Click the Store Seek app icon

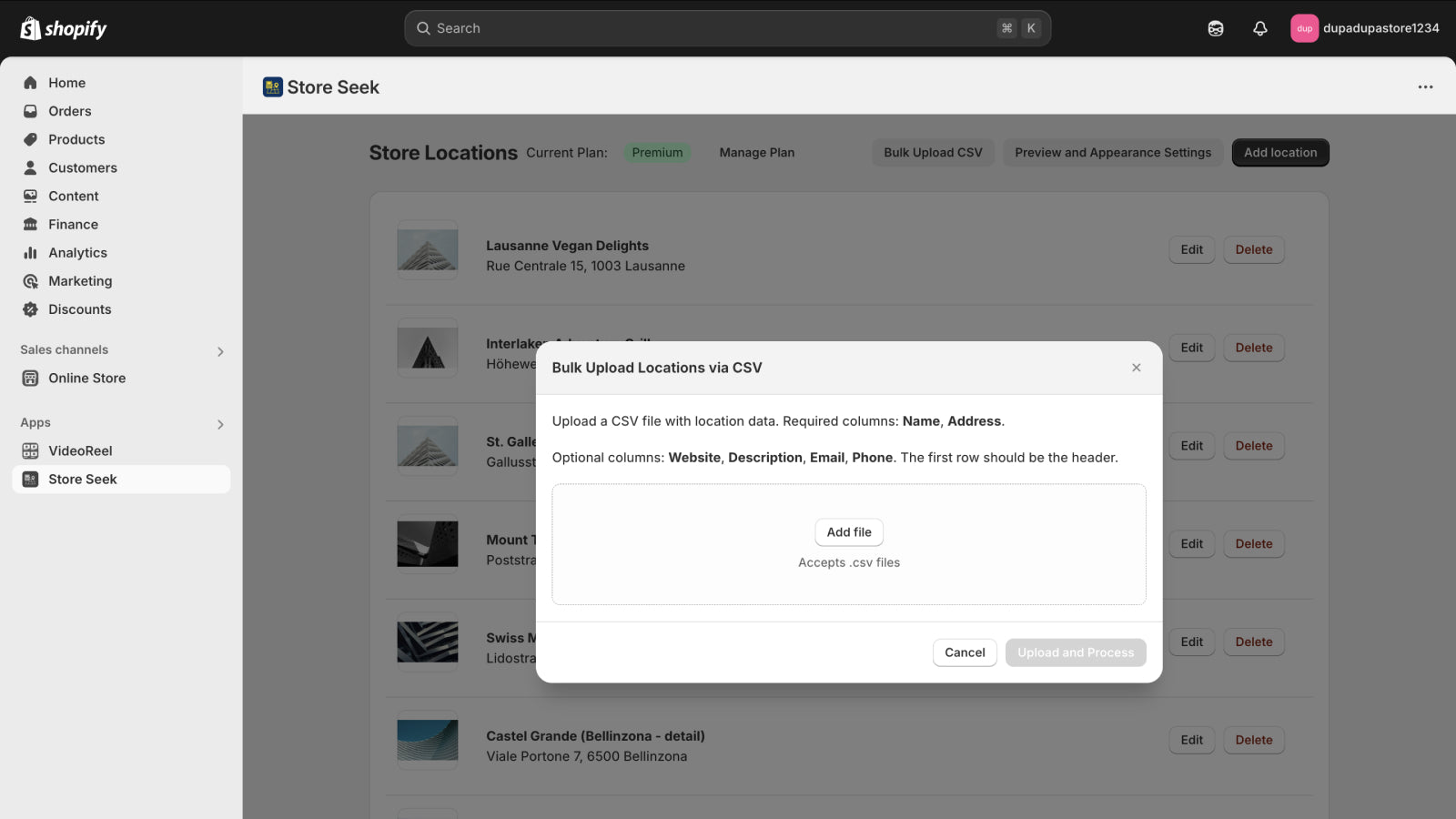tap(30, 479)
